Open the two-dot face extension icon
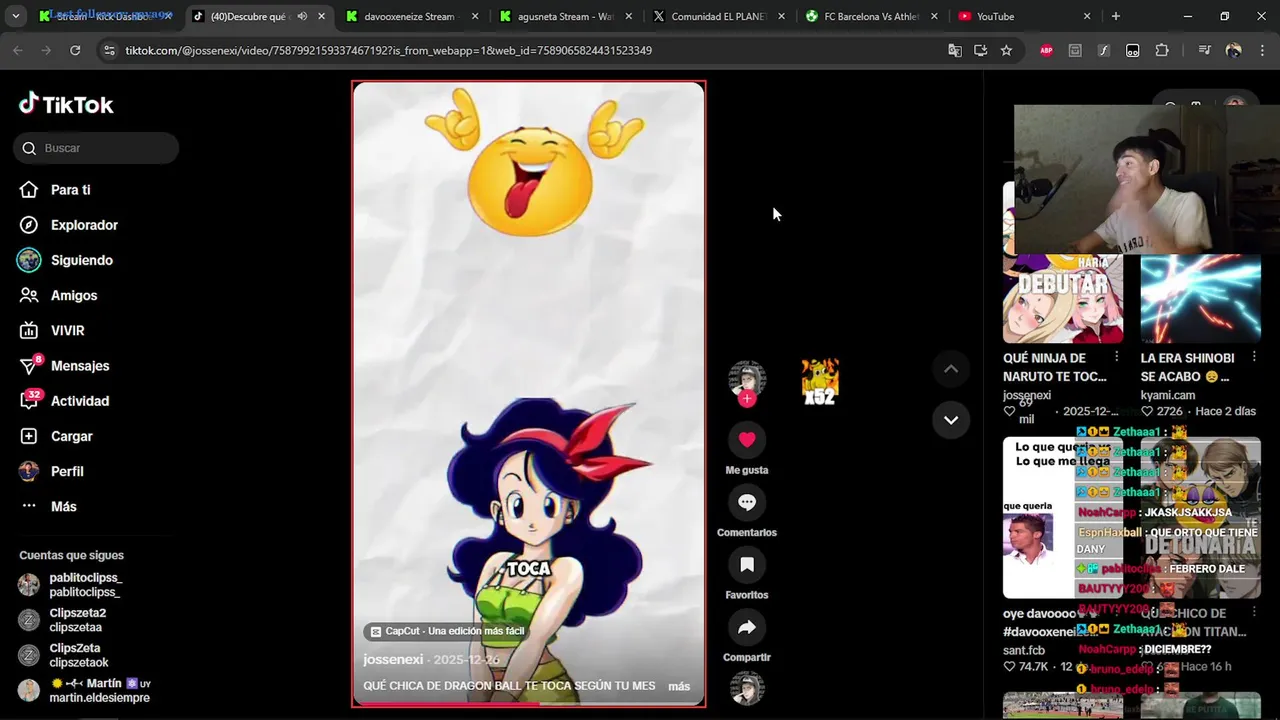This screenshot has height=720, width=1280. [1133, 50]
